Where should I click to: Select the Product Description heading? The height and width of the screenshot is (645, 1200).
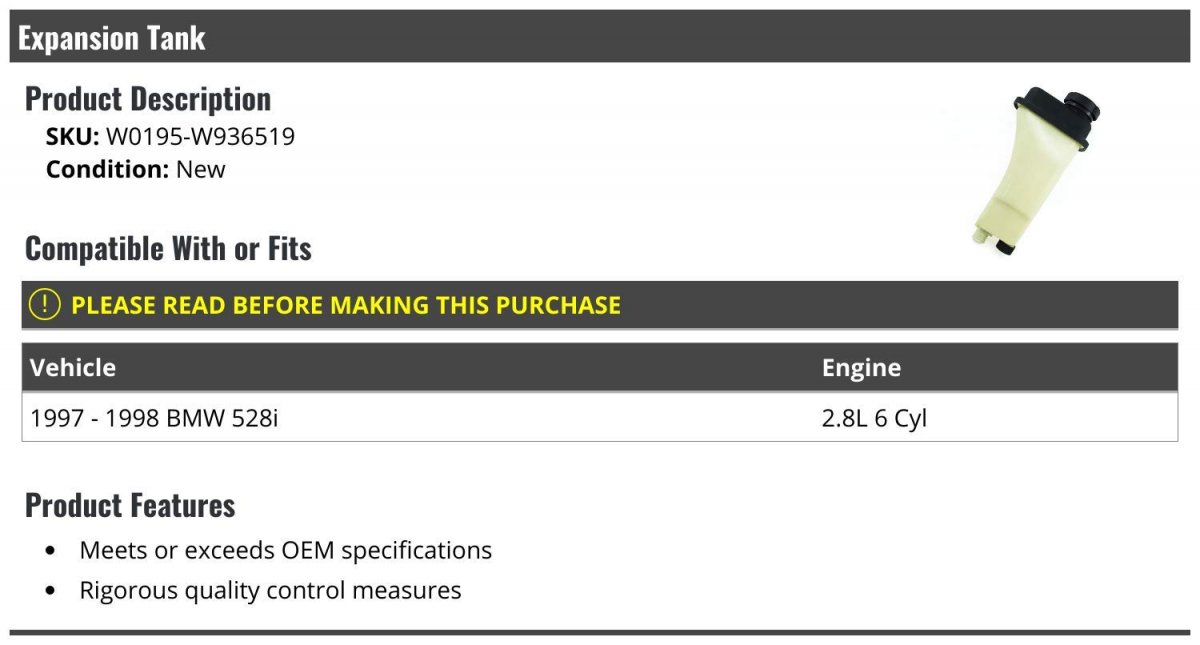point(148,99)
